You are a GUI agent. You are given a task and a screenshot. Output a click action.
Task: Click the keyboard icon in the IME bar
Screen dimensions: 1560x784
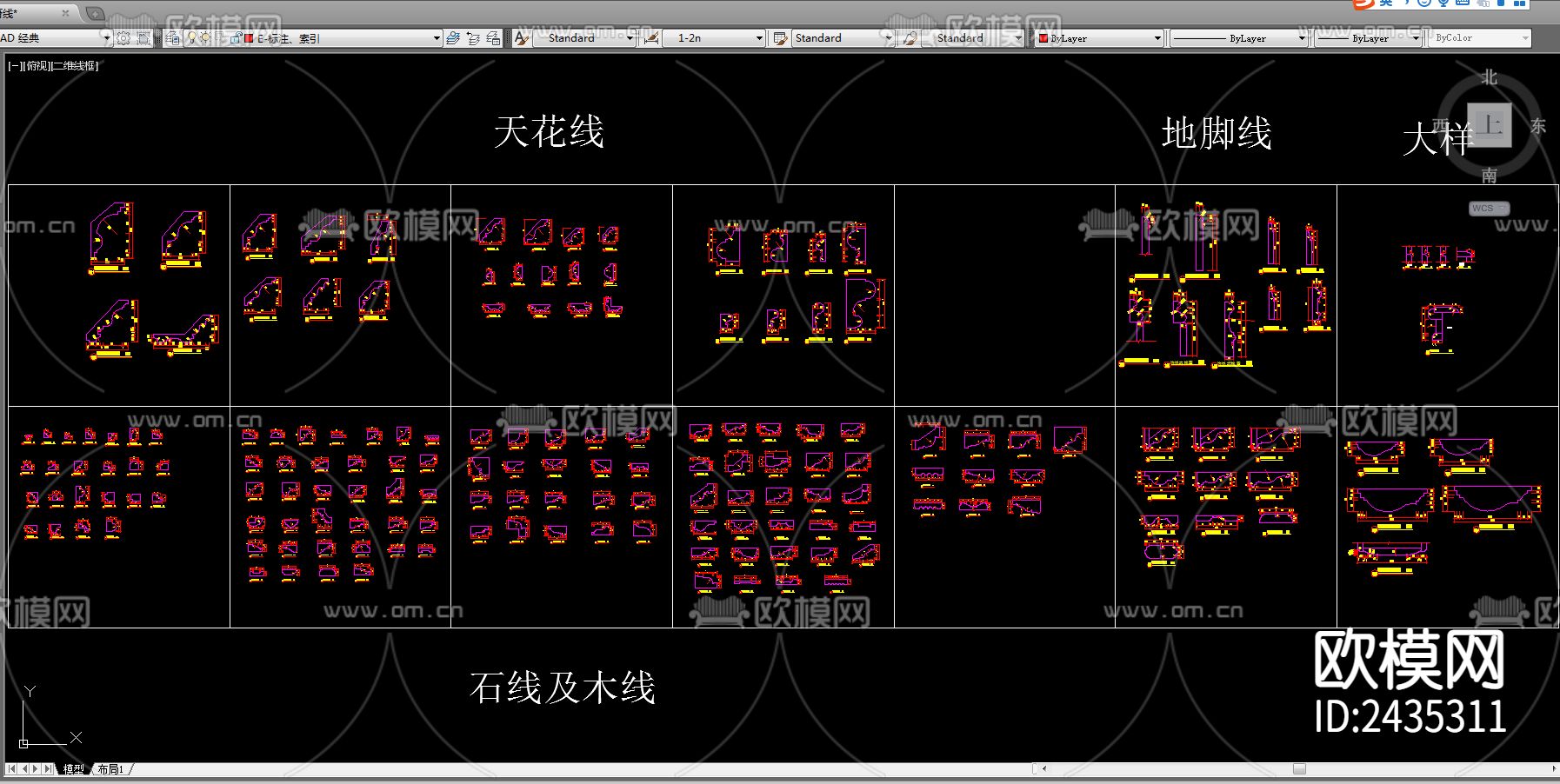1462,3
